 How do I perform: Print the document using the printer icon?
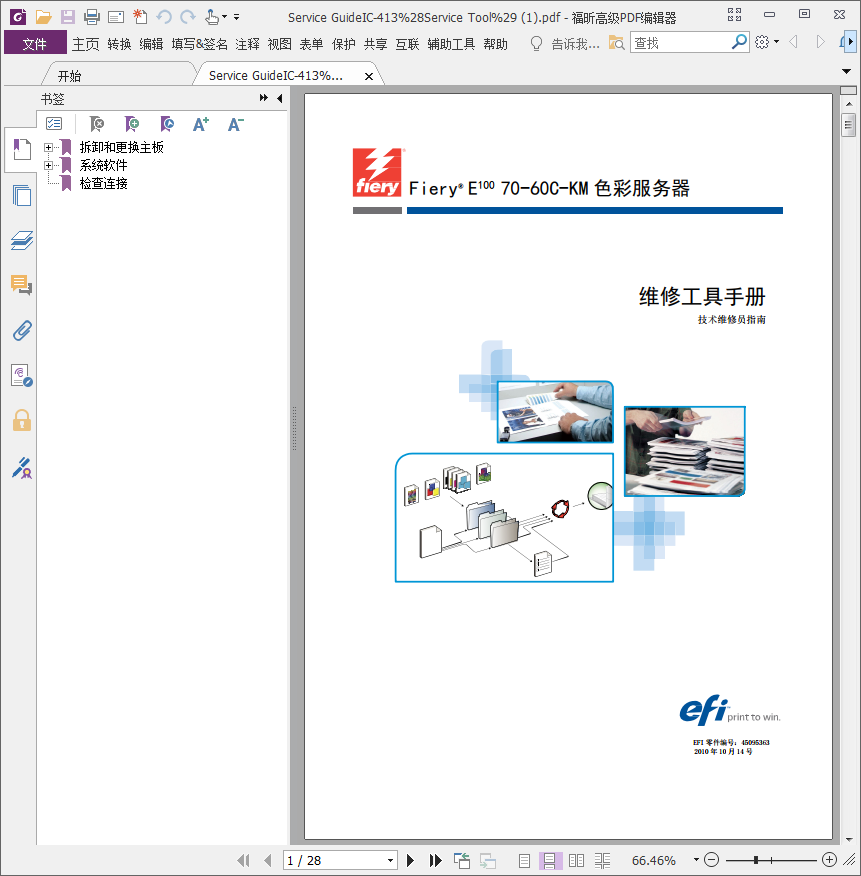tap(92, 17)
